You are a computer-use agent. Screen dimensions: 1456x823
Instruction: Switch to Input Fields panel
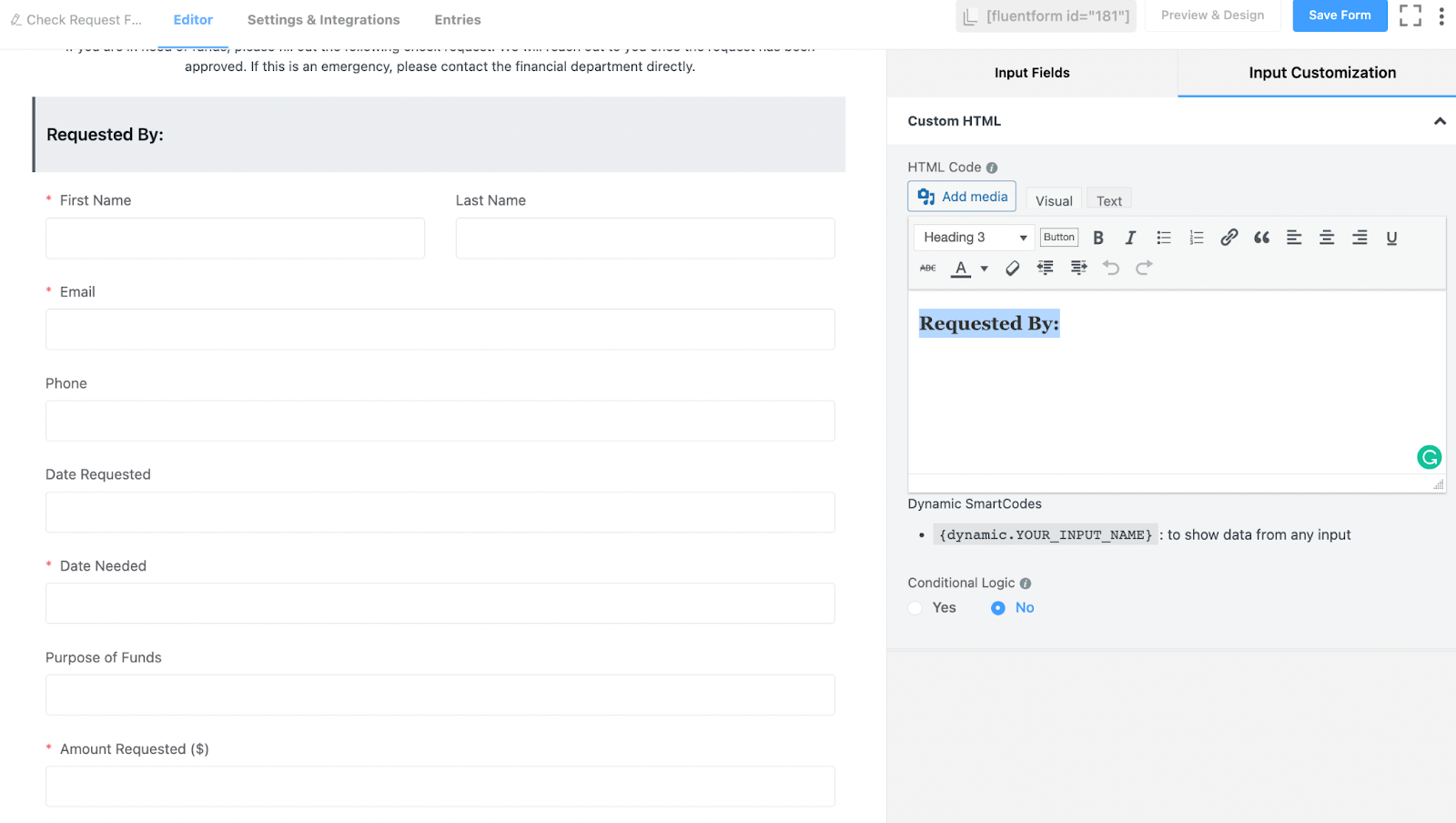tap(1032, 73)
